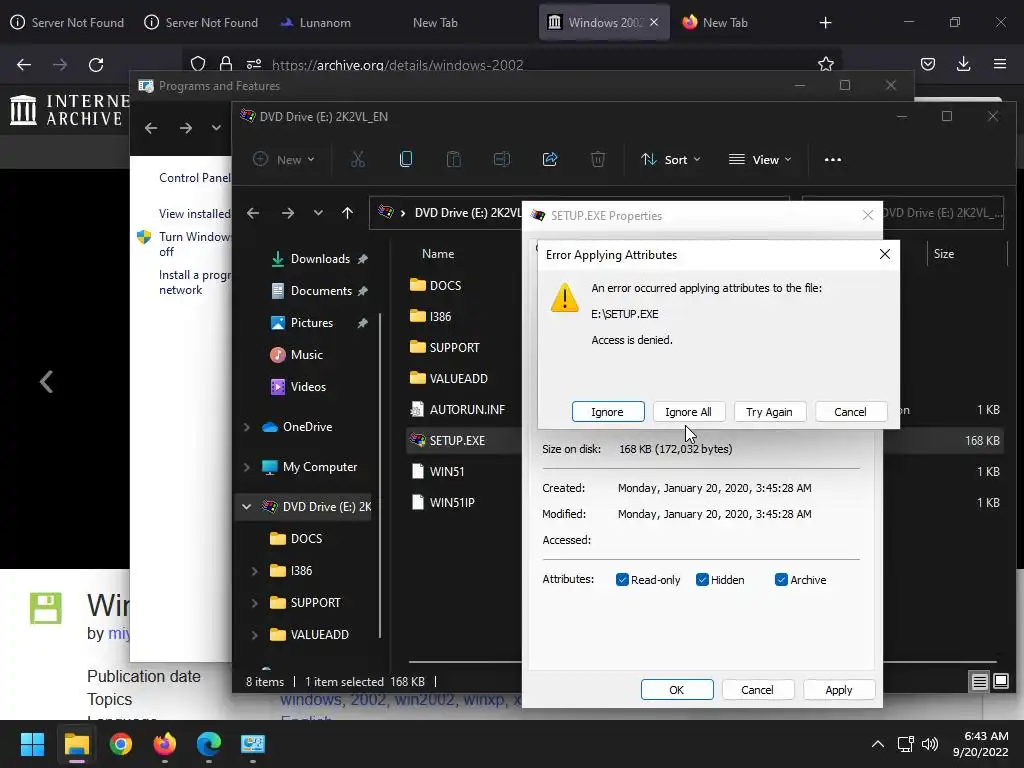Screen dimensions: 1024x768
Task: Open Firefox downloads panel
Action: (x=963, y=64)
